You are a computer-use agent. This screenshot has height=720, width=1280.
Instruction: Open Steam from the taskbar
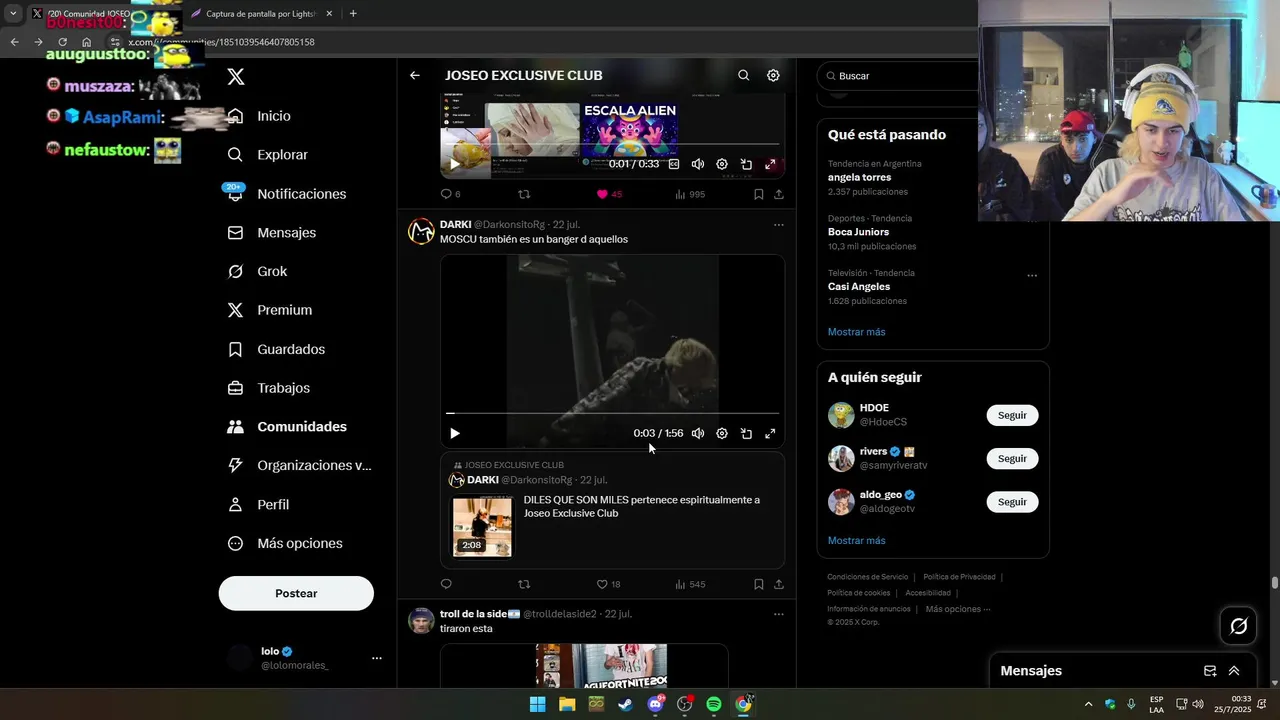click(625, 704)
